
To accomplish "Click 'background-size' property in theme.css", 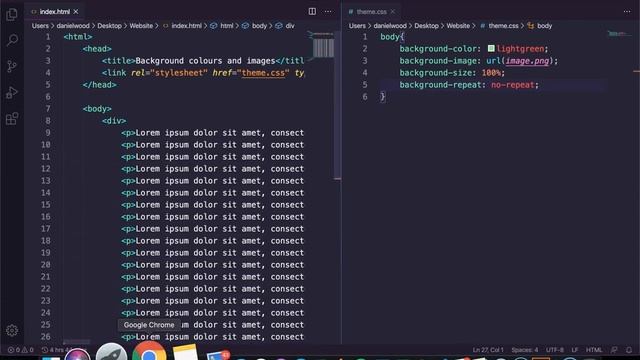I will (x=436, y=73).
